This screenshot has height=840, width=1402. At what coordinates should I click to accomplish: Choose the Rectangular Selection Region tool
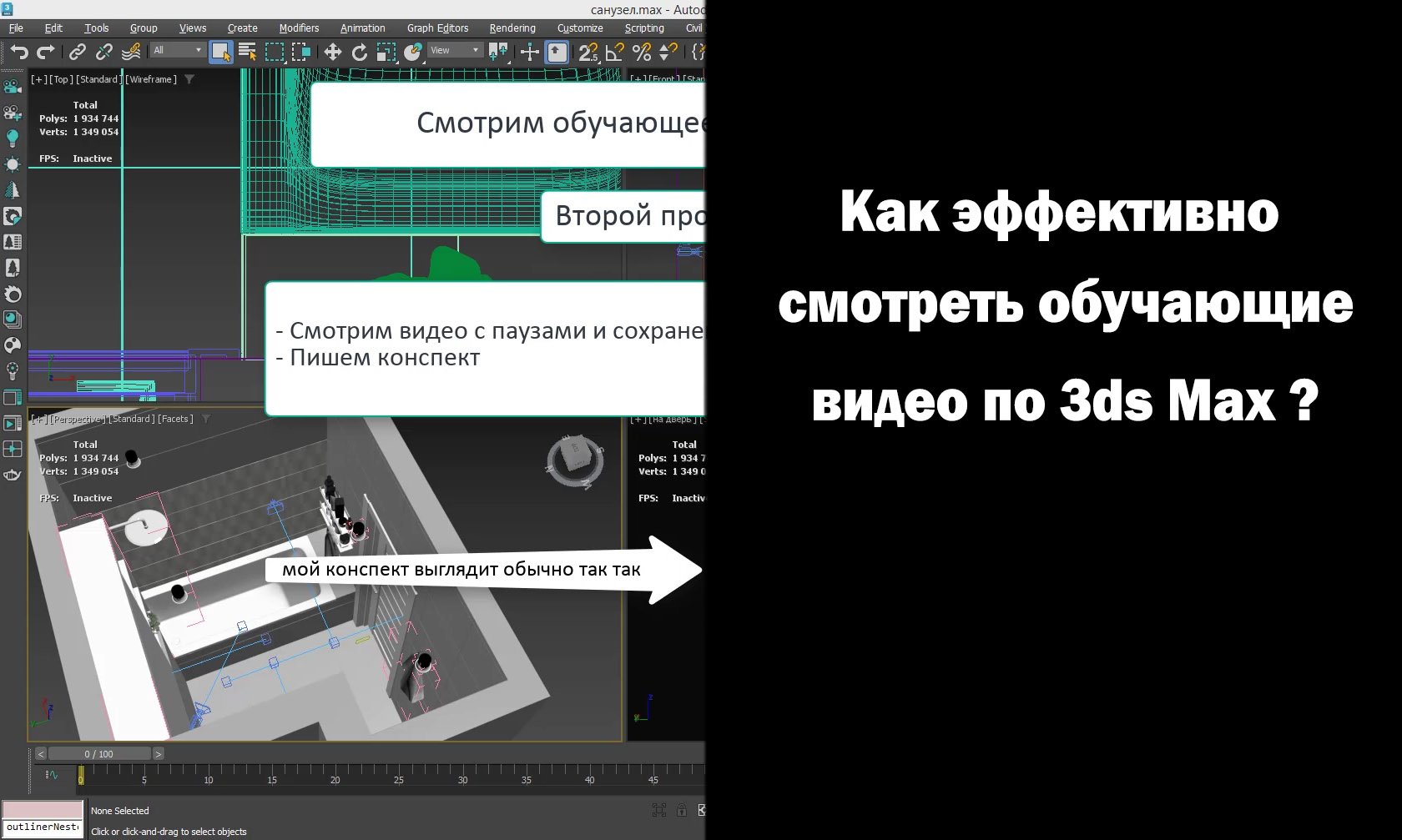tap(275, 53)
